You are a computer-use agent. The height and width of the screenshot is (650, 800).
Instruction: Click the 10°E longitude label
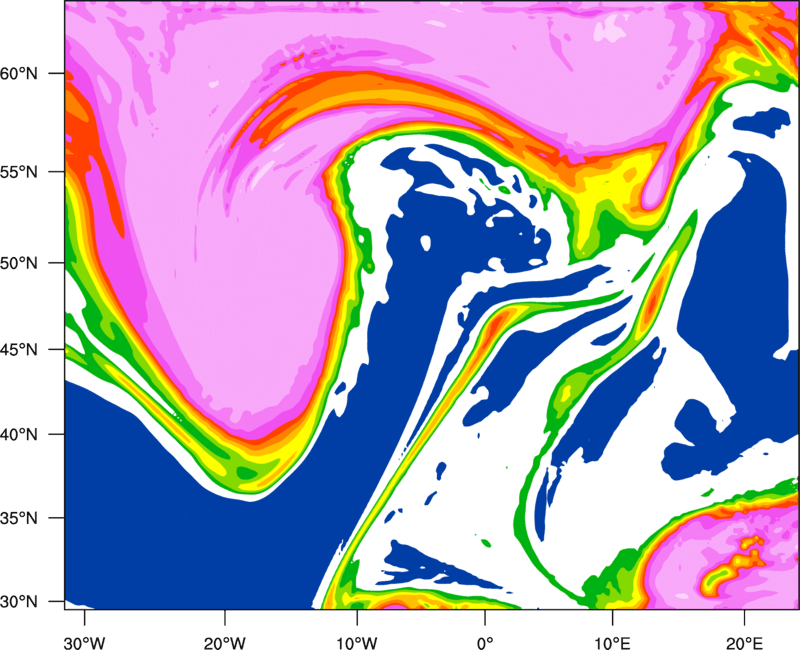point(612,643)
